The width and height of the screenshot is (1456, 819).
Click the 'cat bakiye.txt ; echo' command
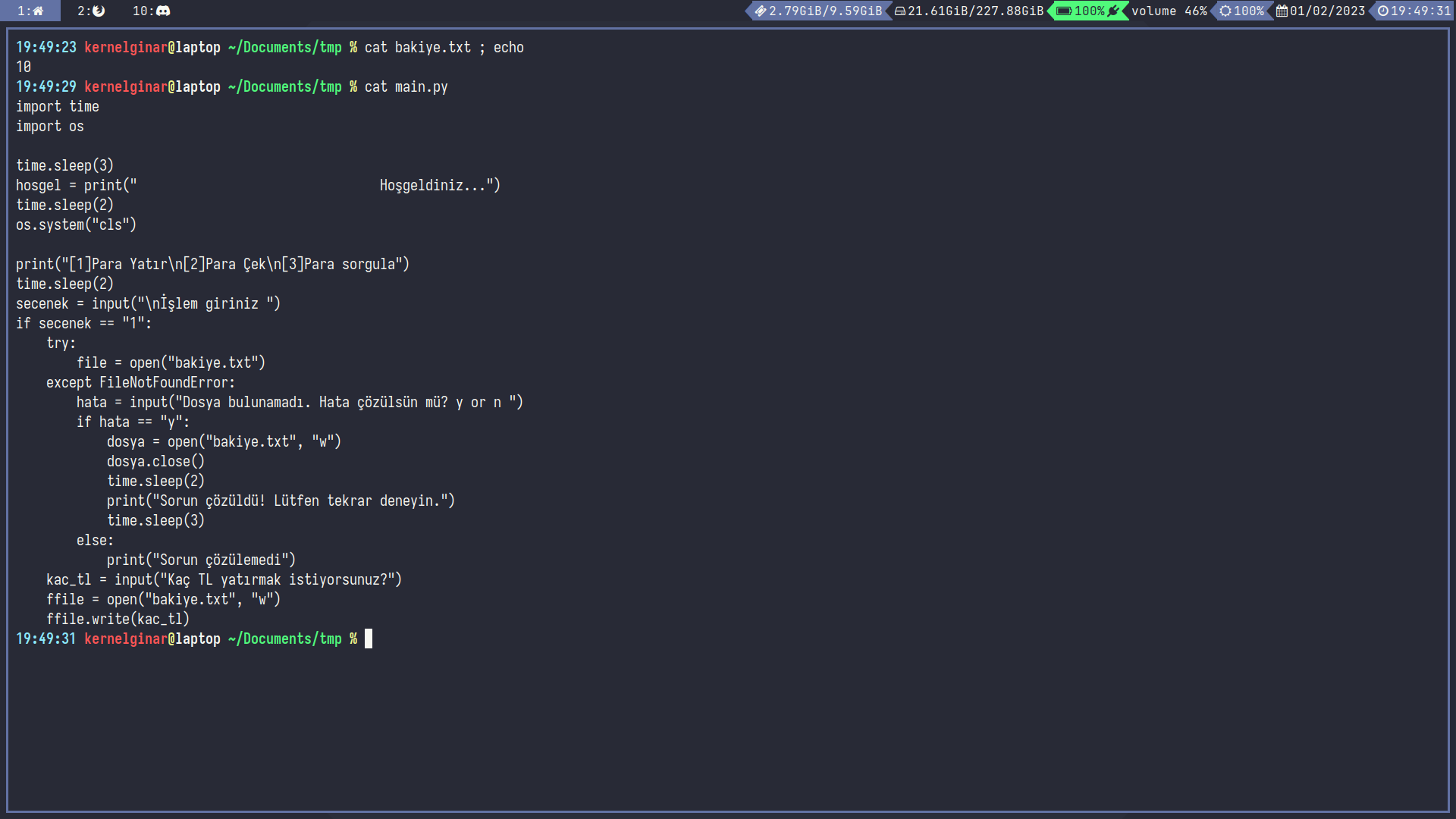444,47
